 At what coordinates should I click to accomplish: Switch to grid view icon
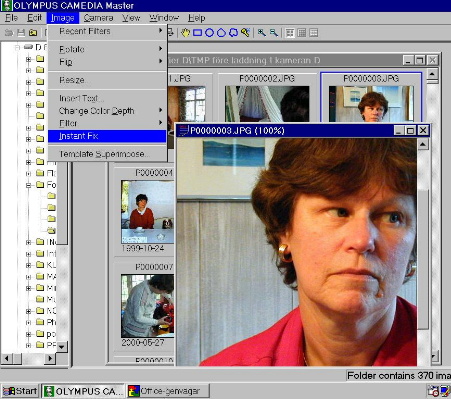coord(302,33)
